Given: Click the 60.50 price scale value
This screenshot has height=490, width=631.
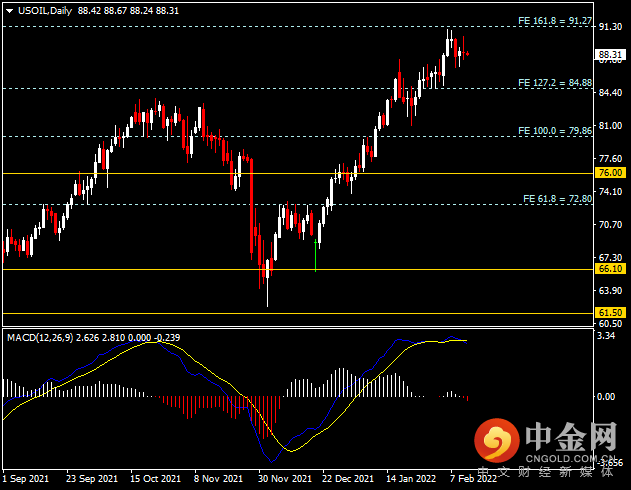Looking at the screenshot, I should tap(610, 323).
